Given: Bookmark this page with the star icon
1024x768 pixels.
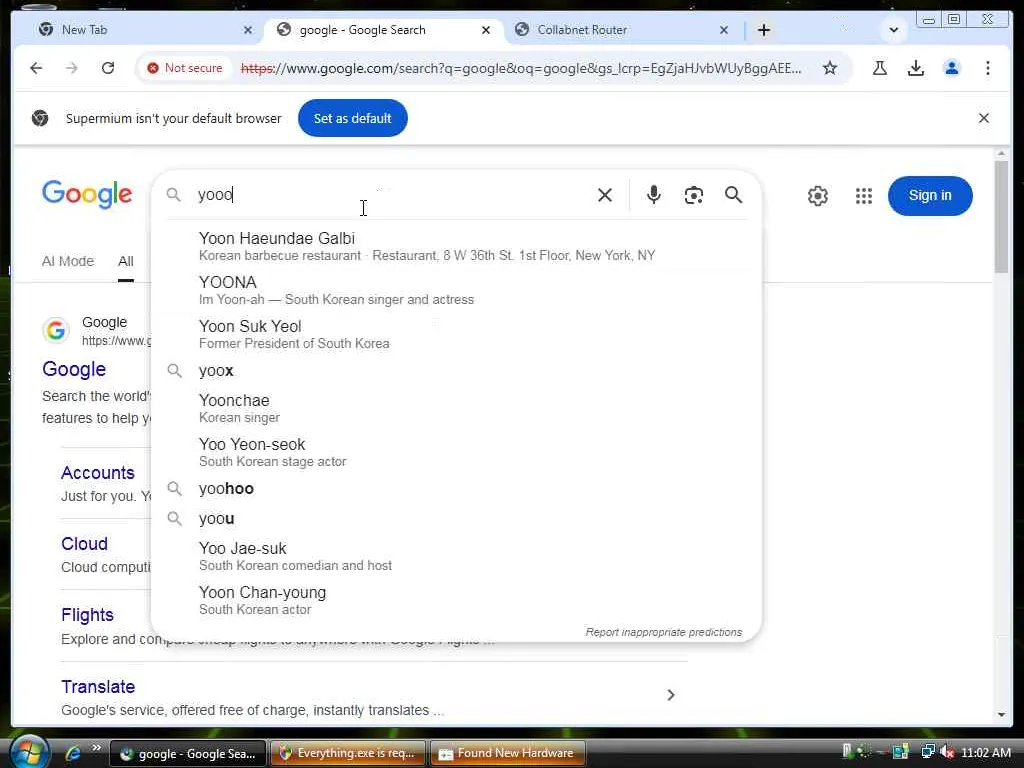Looking at the screenshot, I should tap(829, 68).
